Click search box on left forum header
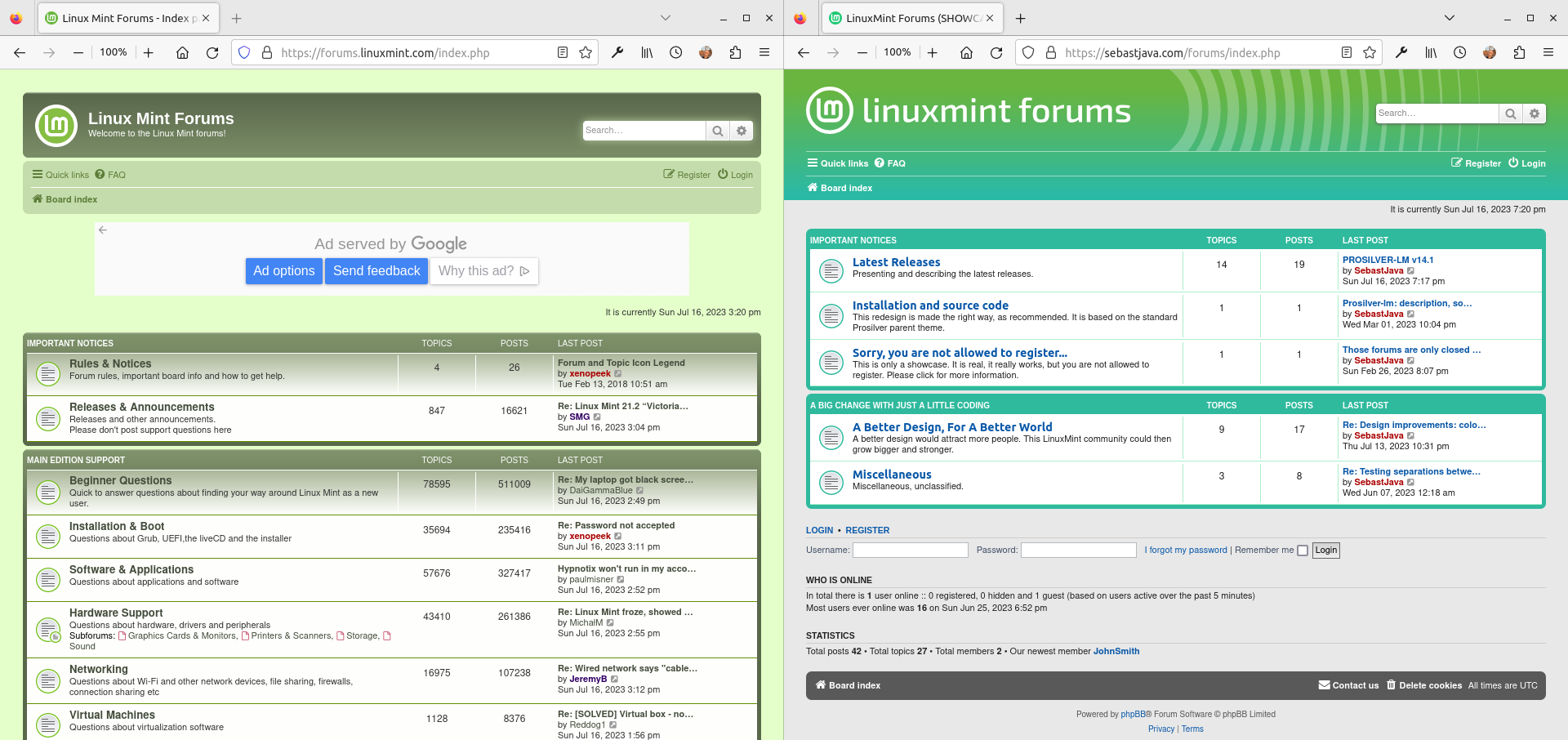The height and width of the screenshot is (740, 1568). tap(644, 131)
